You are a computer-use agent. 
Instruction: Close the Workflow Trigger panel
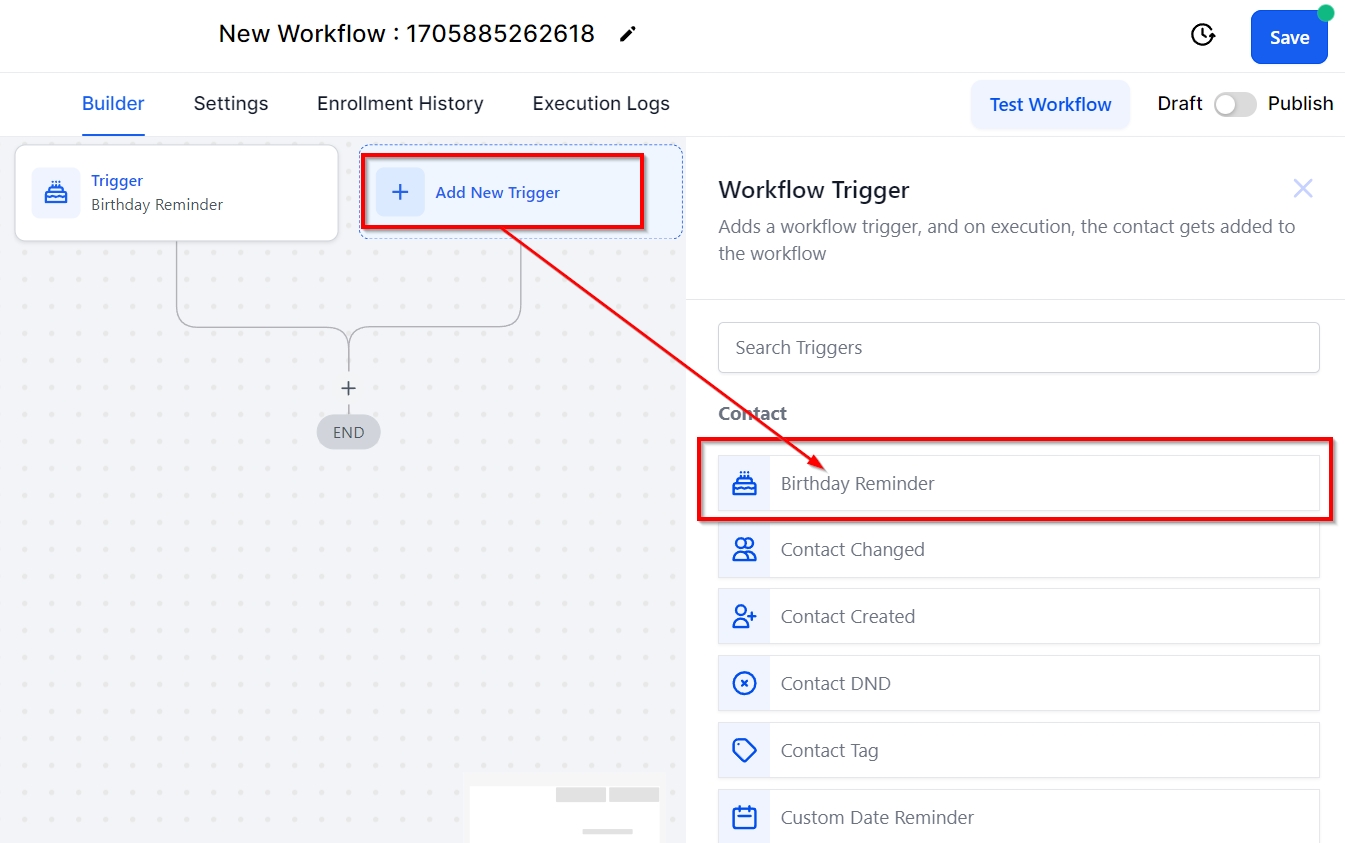[x=1302, y=188]
